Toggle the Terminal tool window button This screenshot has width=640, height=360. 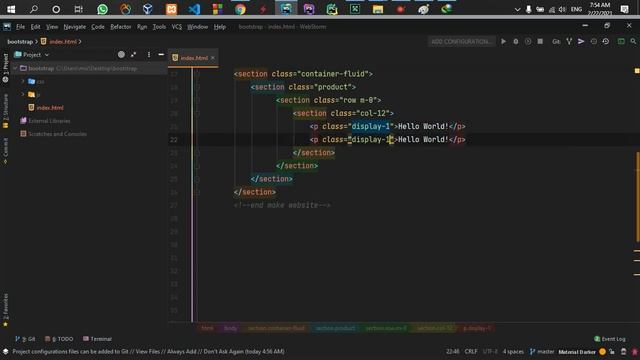coord(98,339)
